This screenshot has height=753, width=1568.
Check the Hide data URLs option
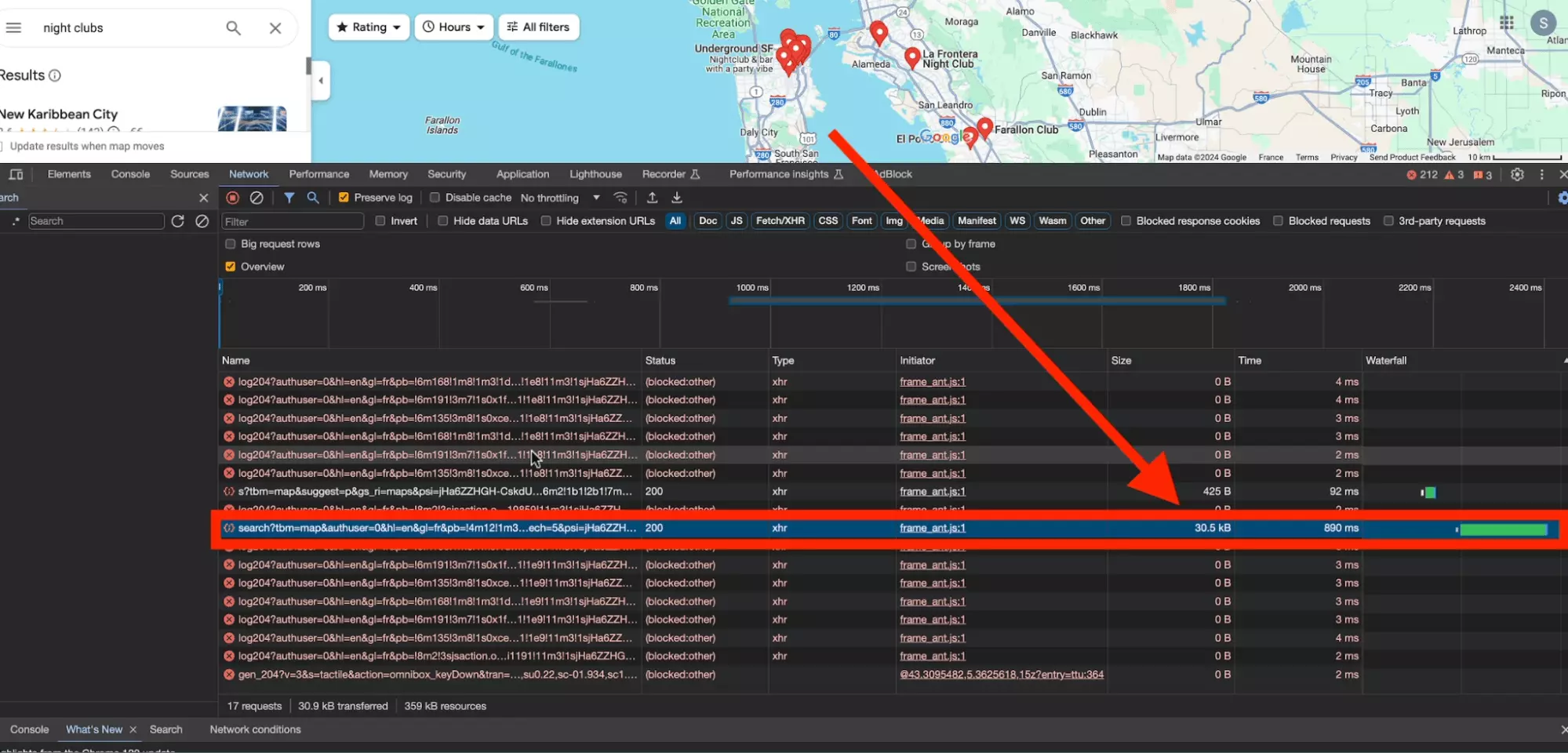click(x=443, y=221)
